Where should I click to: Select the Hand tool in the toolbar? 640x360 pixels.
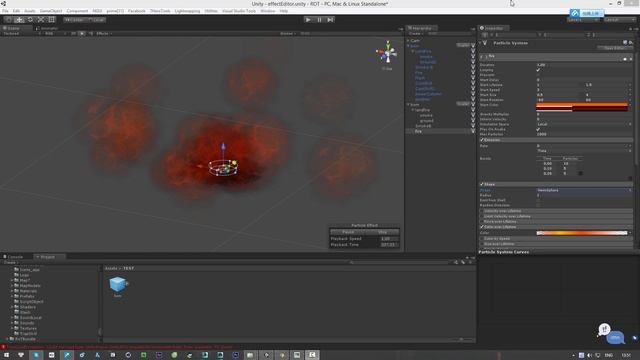(x=8, y=20)
